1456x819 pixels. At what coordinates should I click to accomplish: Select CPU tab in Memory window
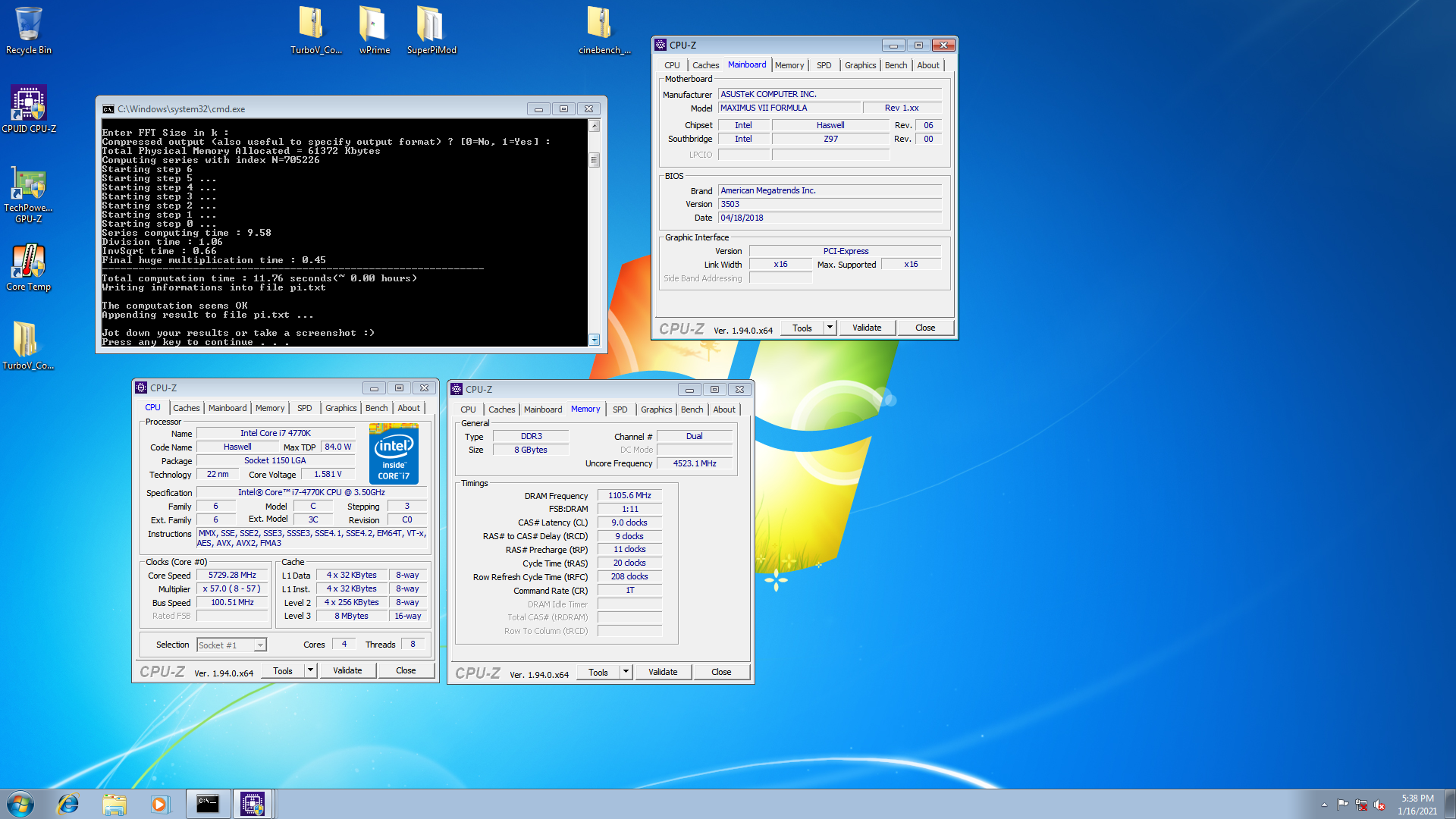coord(469,409)
